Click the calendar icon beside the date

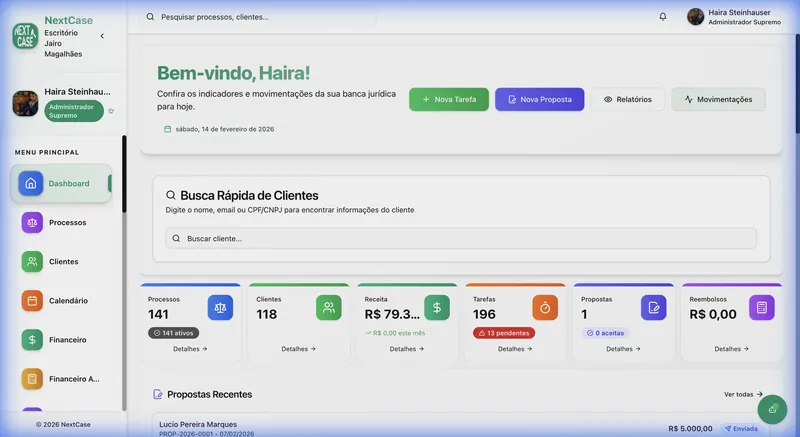[167, 129]
